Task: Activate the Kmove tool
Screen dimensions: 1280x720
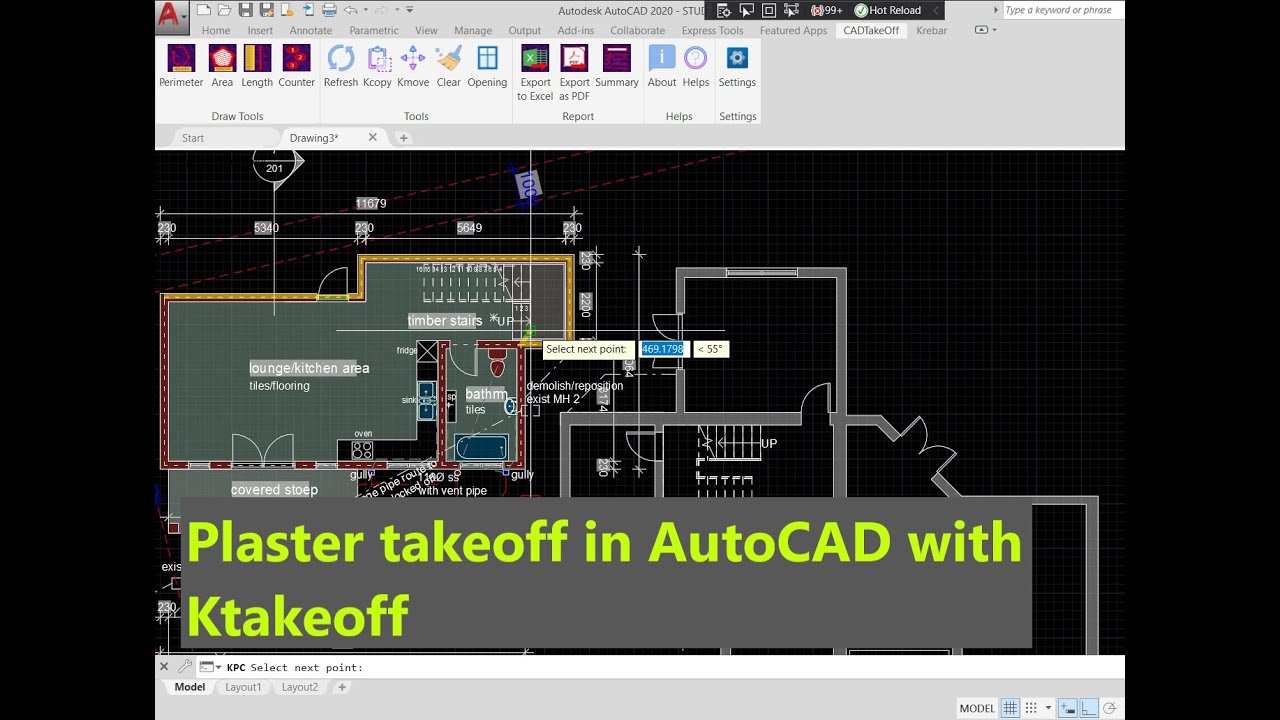Action: (413, 67)
